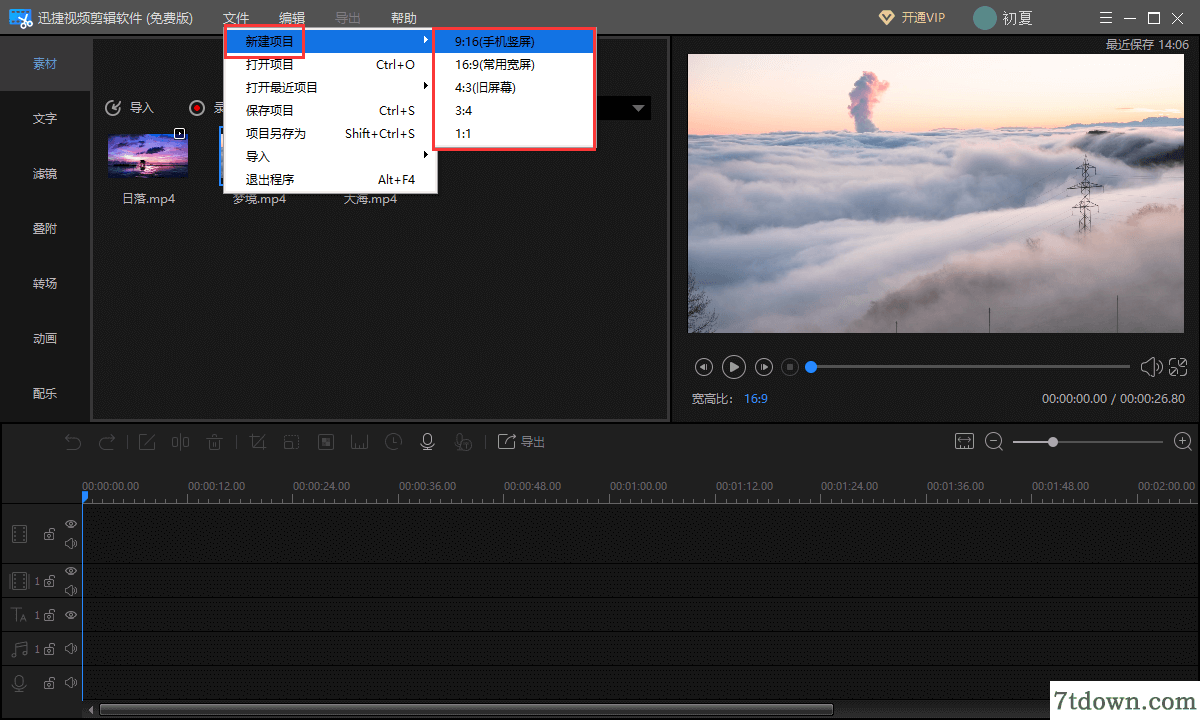Click the mosaic icon in timeline toolbar

tap(325, 442)
